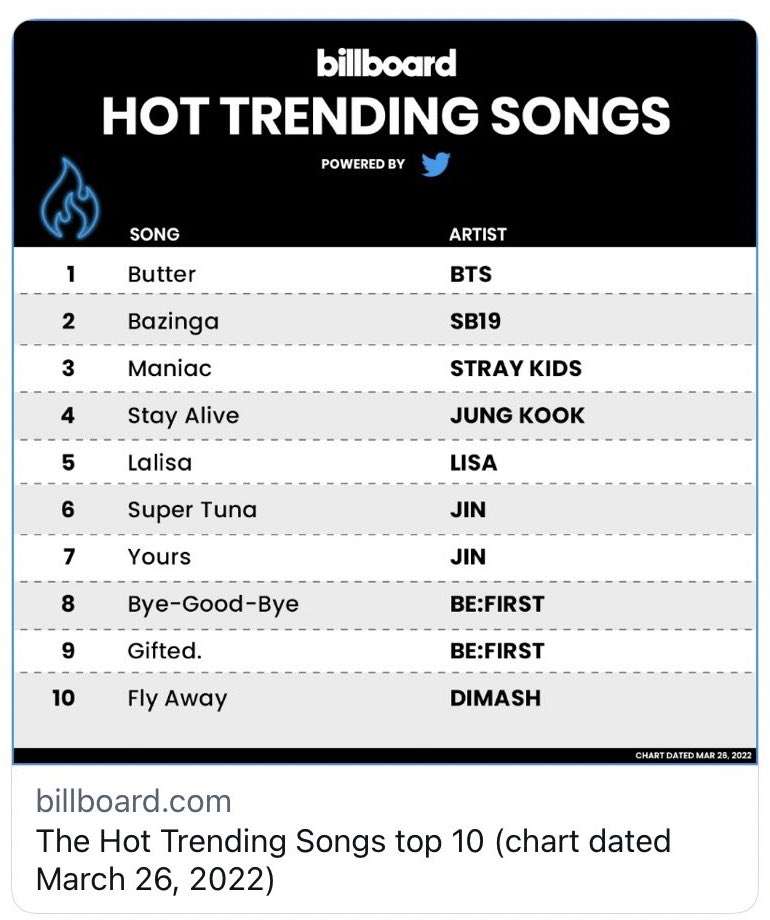Click the blue flame icon
770x920 pixels.
pyautogui.click(x=70, y=198)
